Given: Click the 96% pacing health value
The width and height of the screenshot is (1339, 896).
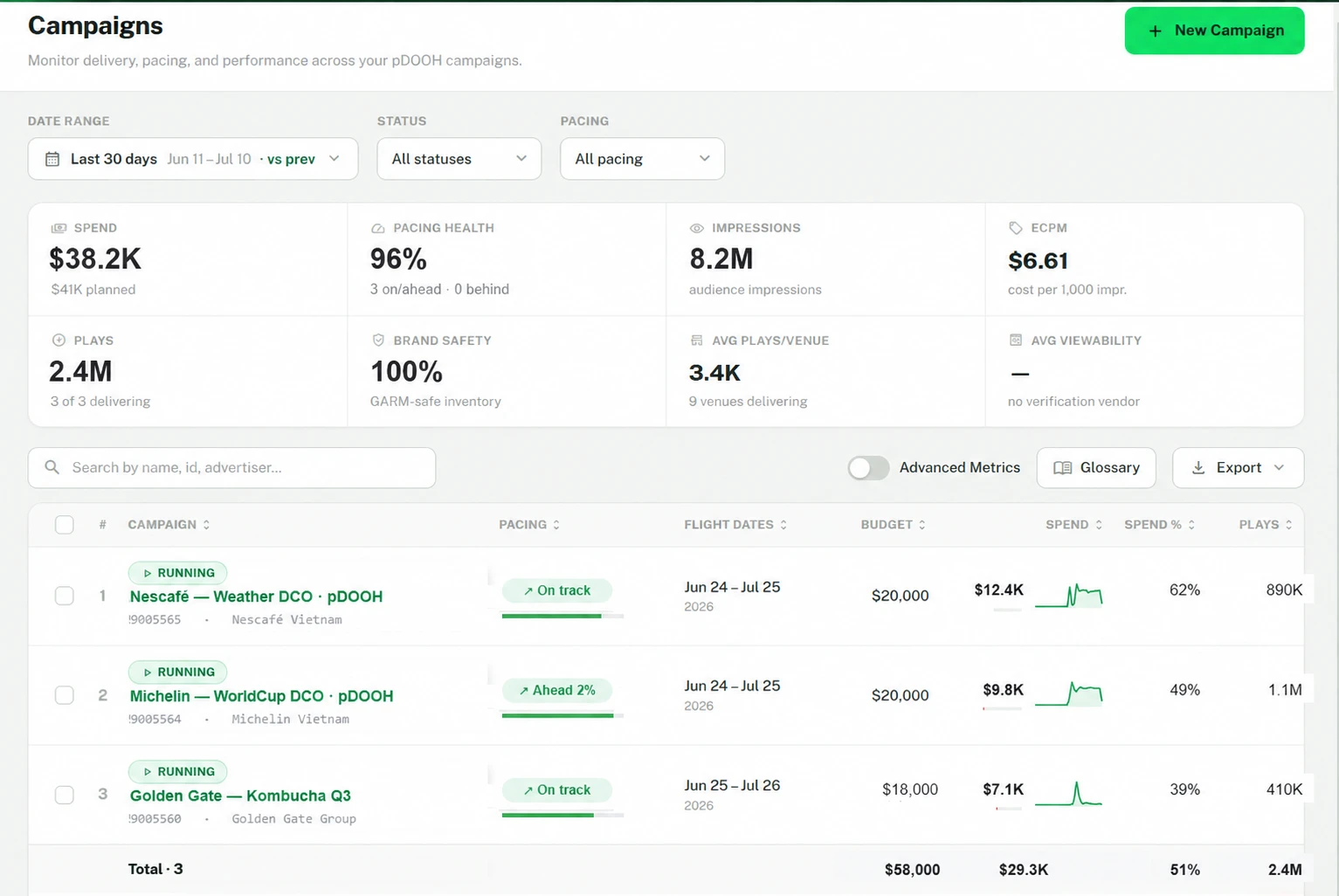Looking at the screenshot, I should pyautogui.click(x=398, y=259).
